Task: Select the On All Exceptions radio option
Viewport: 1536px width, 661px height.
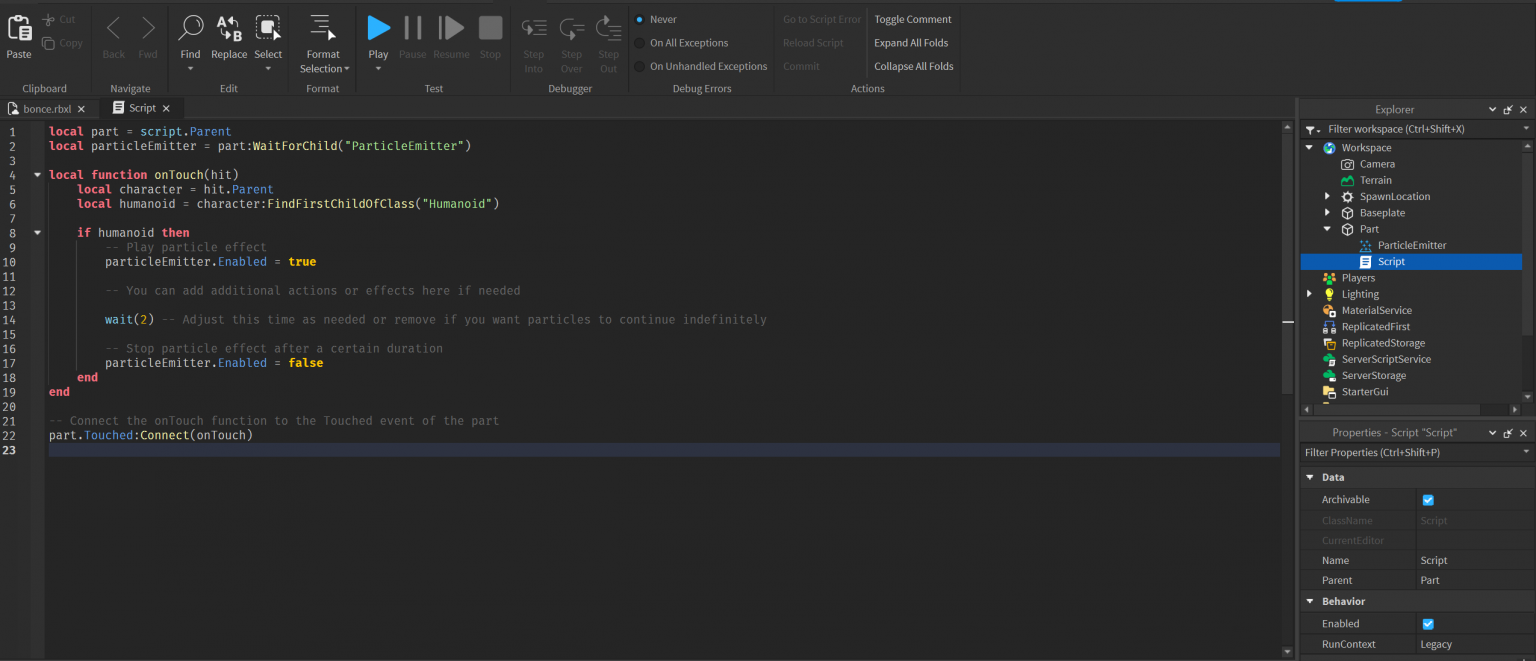Action: 640,43
